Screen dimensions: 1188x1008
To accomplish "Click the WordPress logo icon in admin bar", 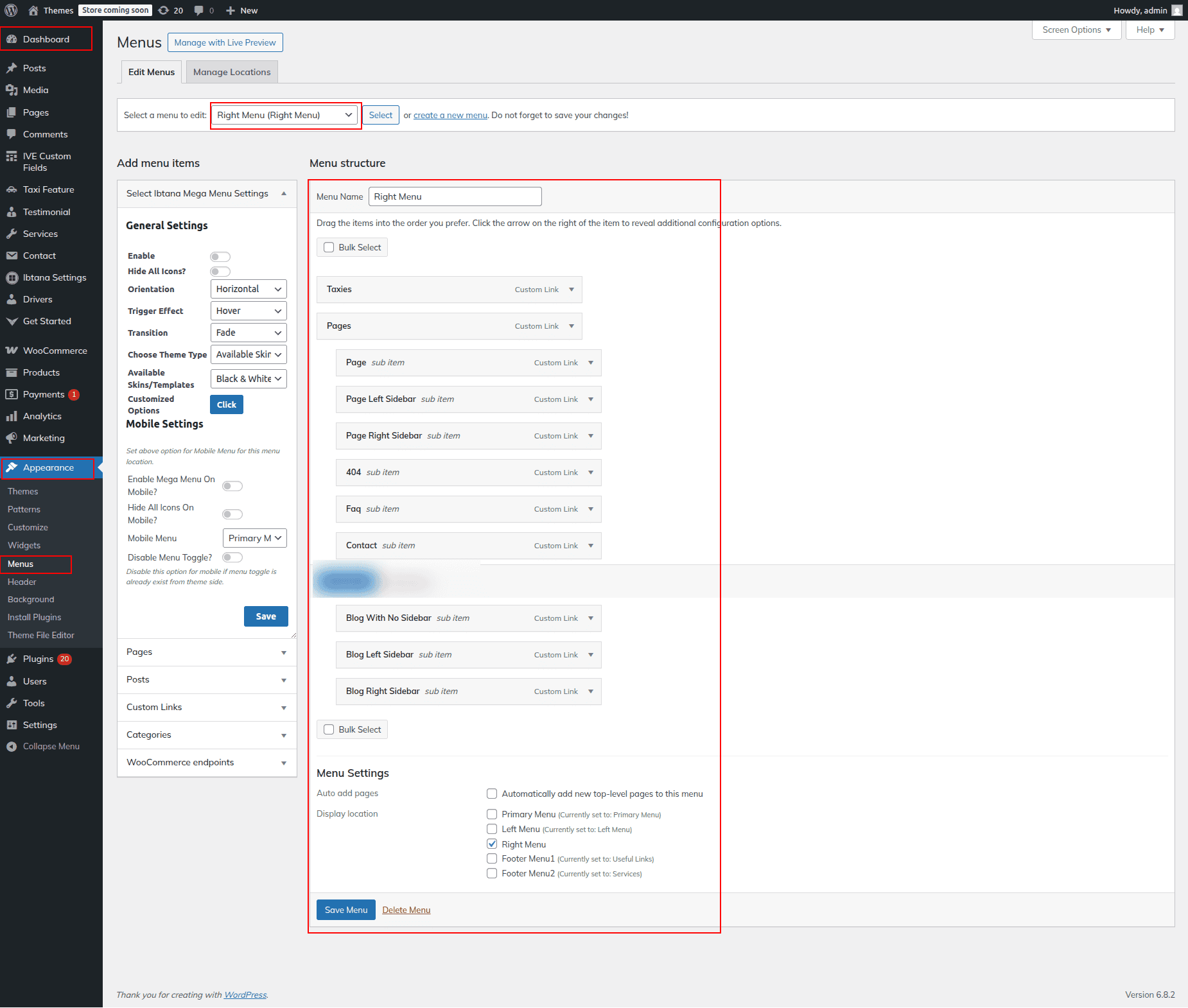I will click(11, 10).
